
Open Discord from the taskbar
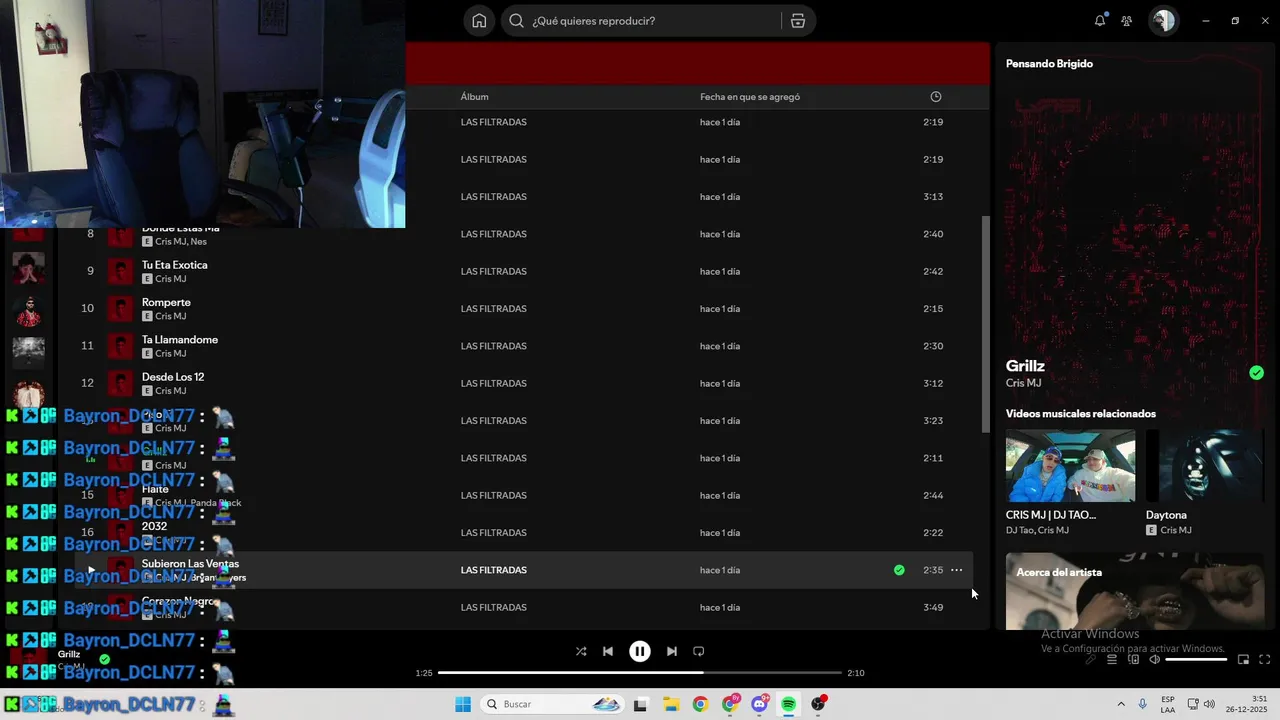[760, 704]
